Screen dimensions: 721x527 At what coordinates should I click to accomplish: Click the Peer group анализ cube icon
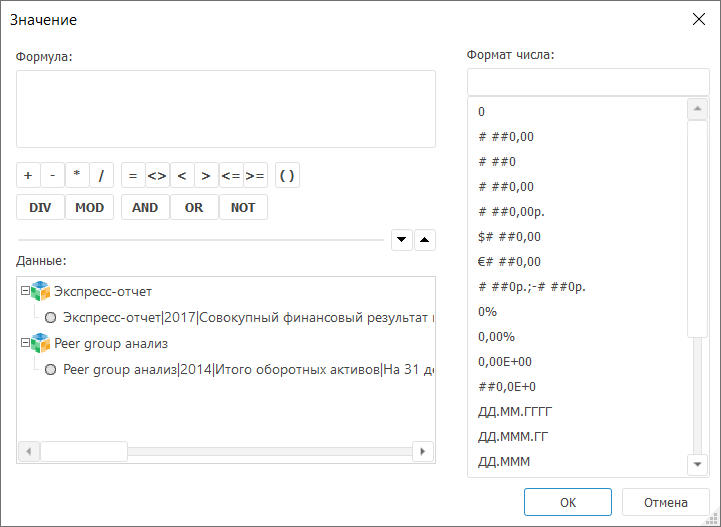40,343
